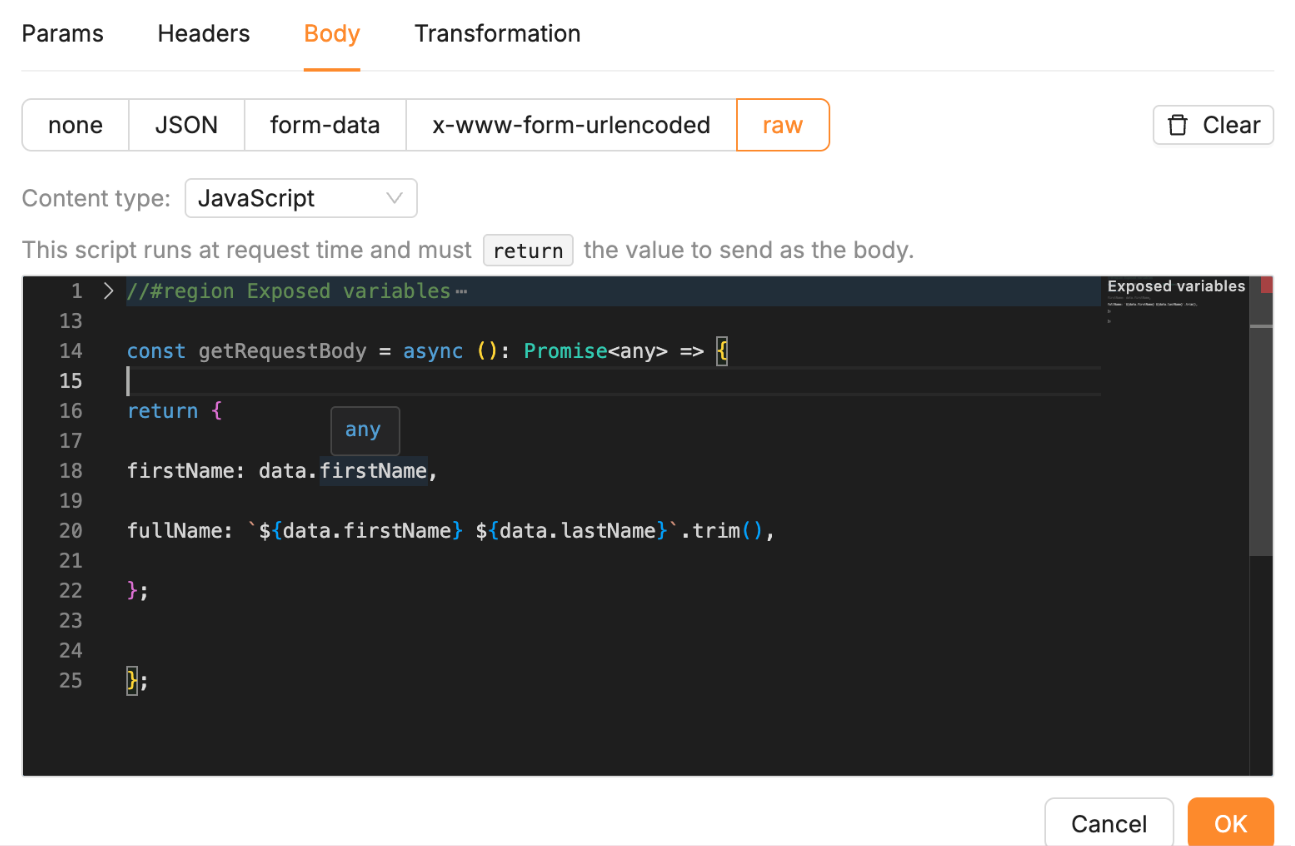Click line number 25 in gutter
This screenshot has height=846, width=1295.
[70, 681]
